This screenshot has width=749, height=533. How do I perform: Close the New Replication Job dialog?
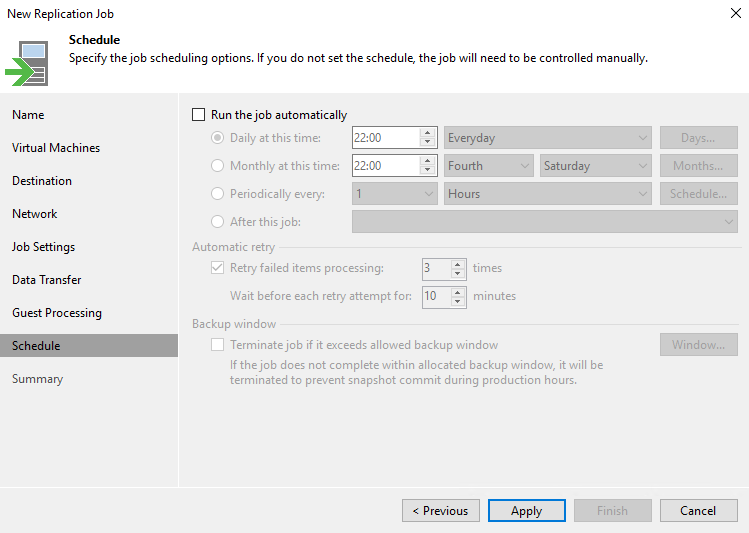click(735, 14)
